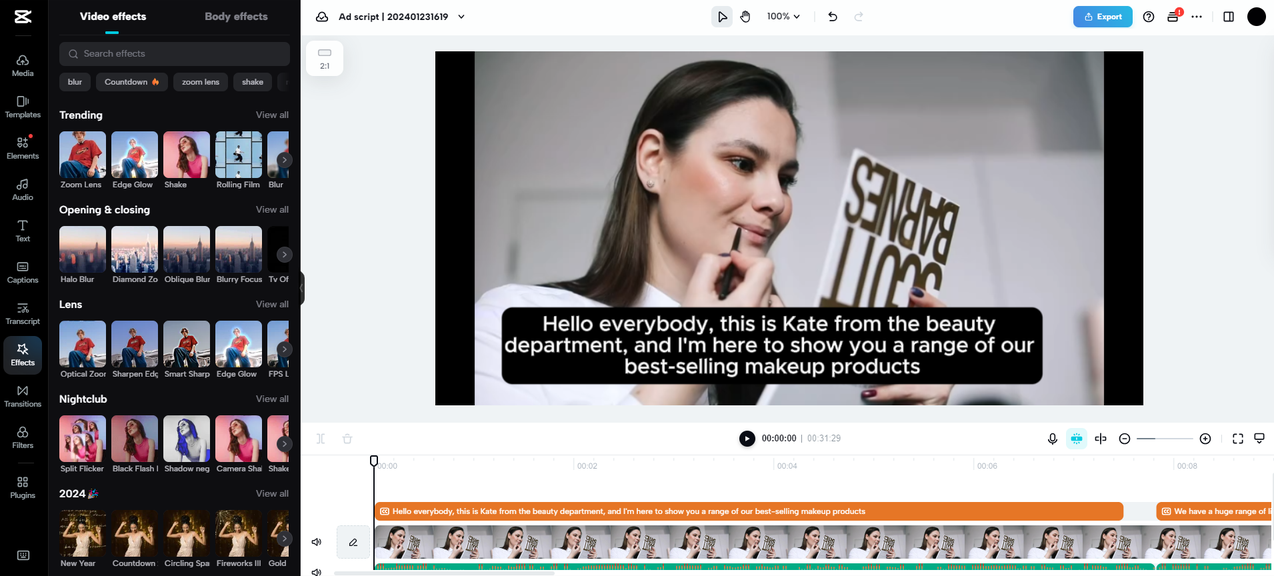This screenshot has height=576, width=1274.
Task: Select the hand pan tool
Action: tap(746, 17)
